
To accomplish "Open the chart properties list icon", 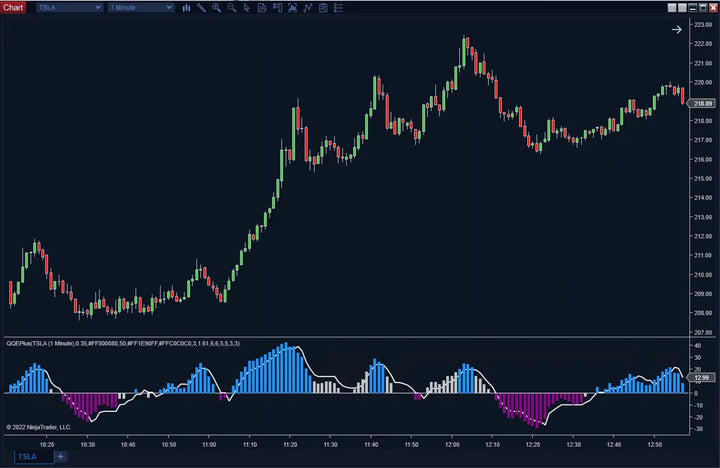I will (338, 7).
